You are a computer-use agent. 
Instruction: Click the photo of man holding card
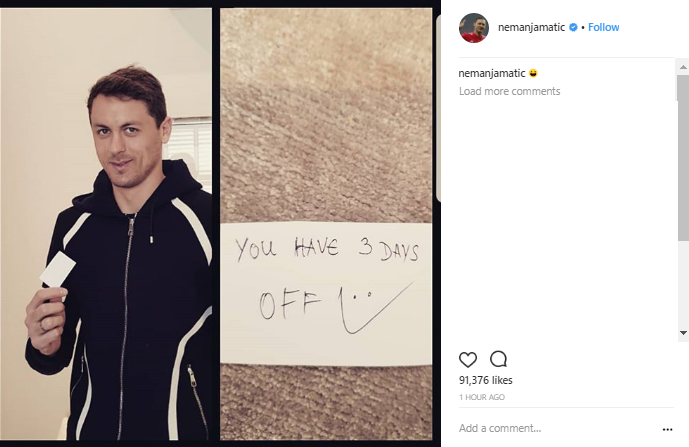pos(106,224)
